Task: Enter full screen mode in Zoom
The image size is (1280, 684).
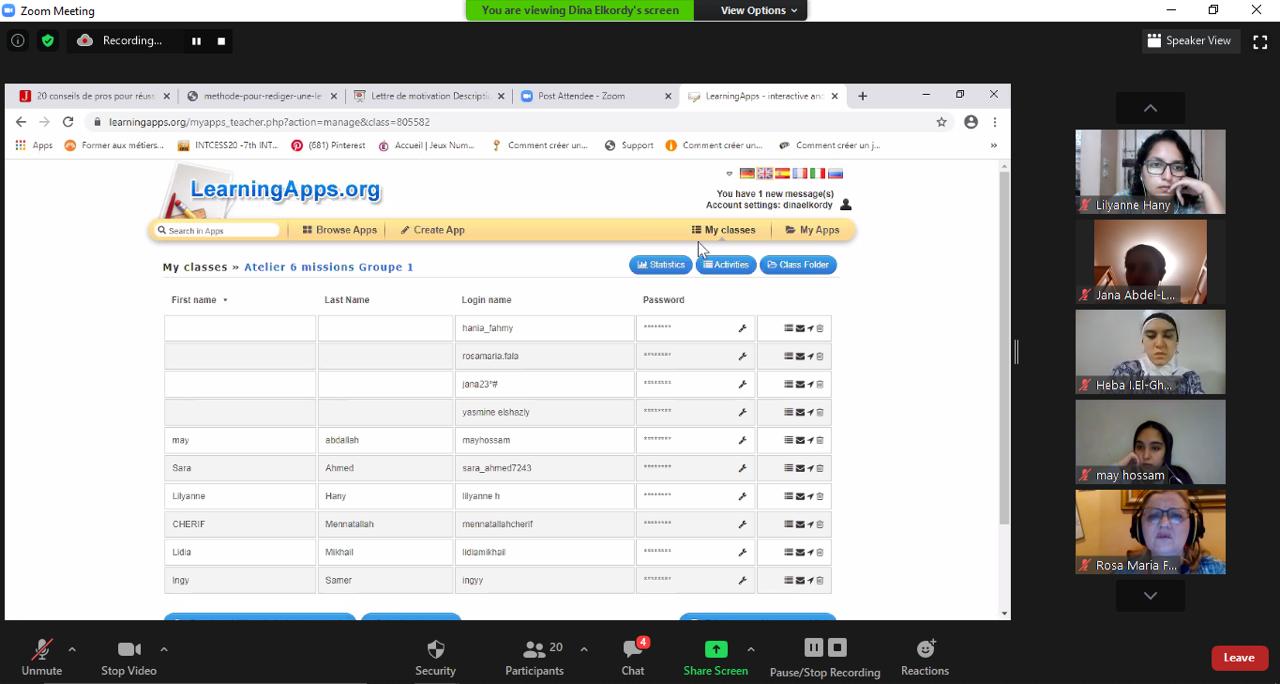Action: [1260, 41]
